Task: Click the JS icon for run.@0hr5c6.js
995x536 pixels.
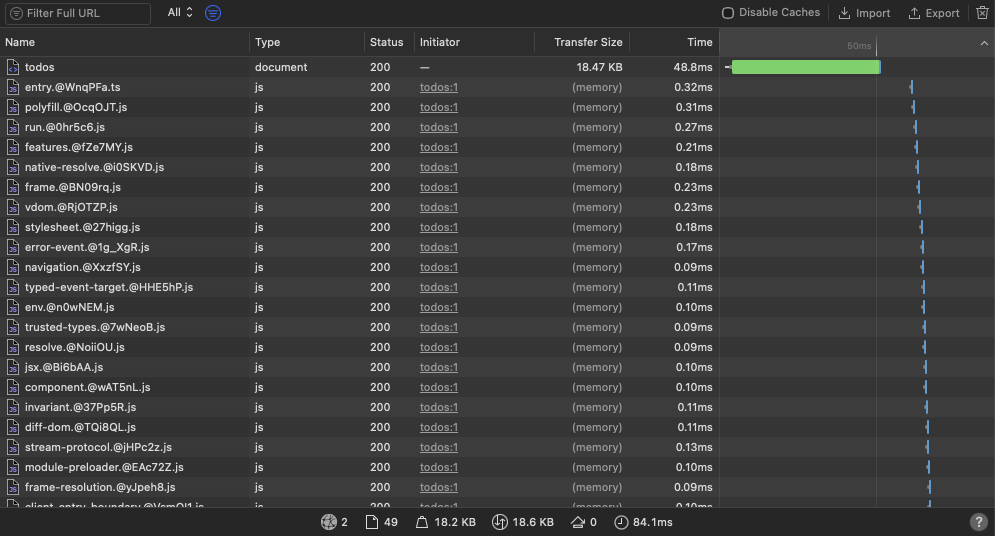Action: pos(13,127)
